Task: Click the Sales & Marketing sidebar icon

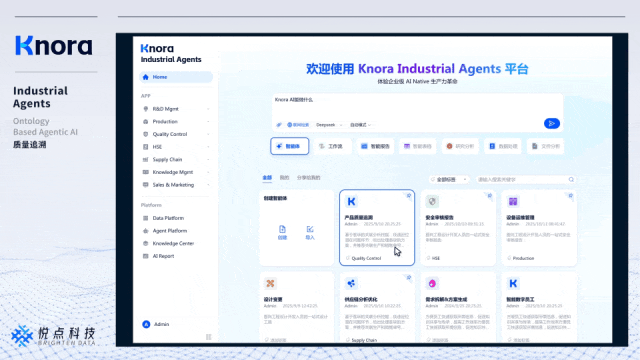Action: point(146,185)
